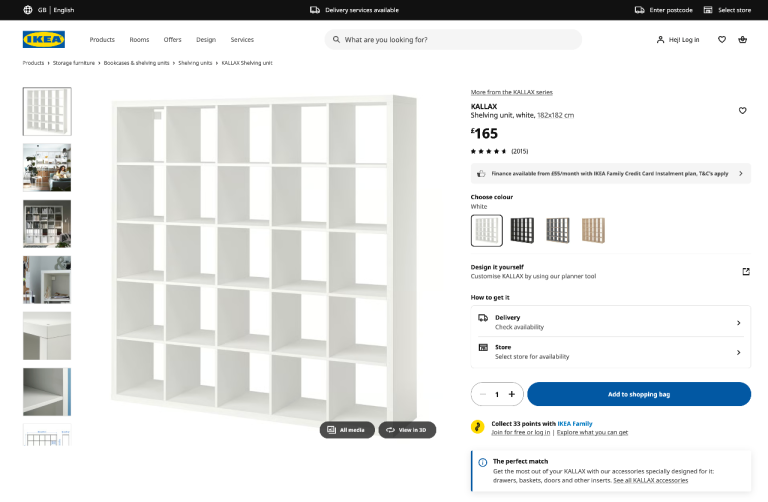This screenshot has height=502, width=768.
Task: Open the Offers menu
Action: [x=172, y=40]
